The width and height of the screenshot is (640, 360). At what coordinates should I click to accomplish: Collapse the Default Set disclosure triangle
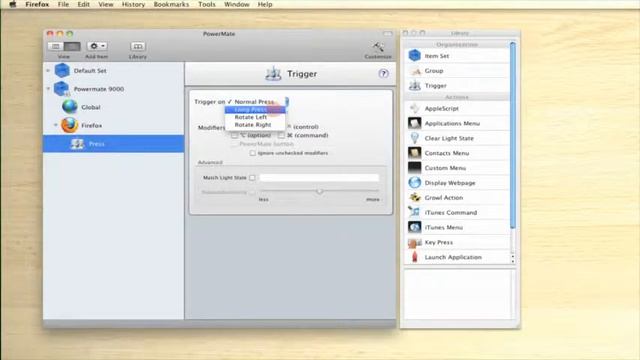coord(48,71)
